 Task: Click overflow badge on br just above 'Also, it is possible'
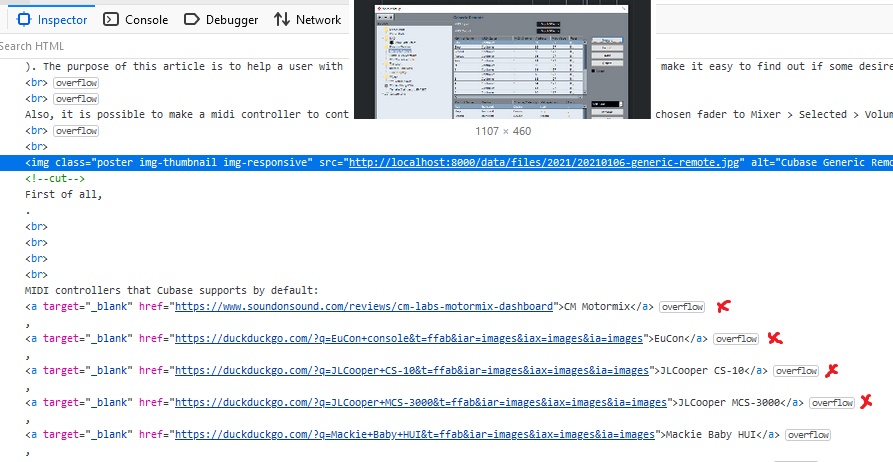tap(76, 99)
